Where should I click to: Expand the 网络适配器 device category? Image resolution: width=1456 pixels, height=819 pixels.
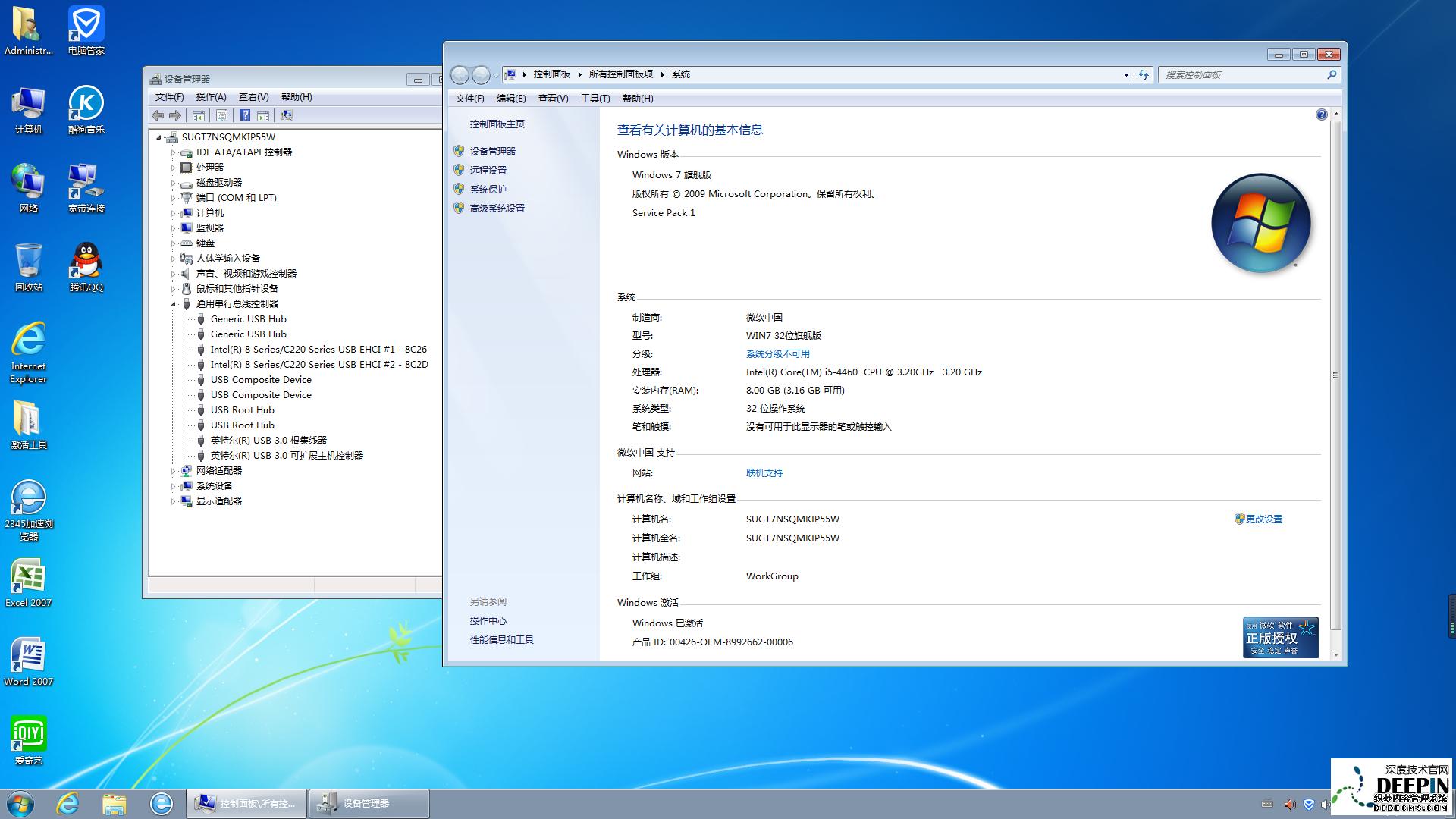172,470
